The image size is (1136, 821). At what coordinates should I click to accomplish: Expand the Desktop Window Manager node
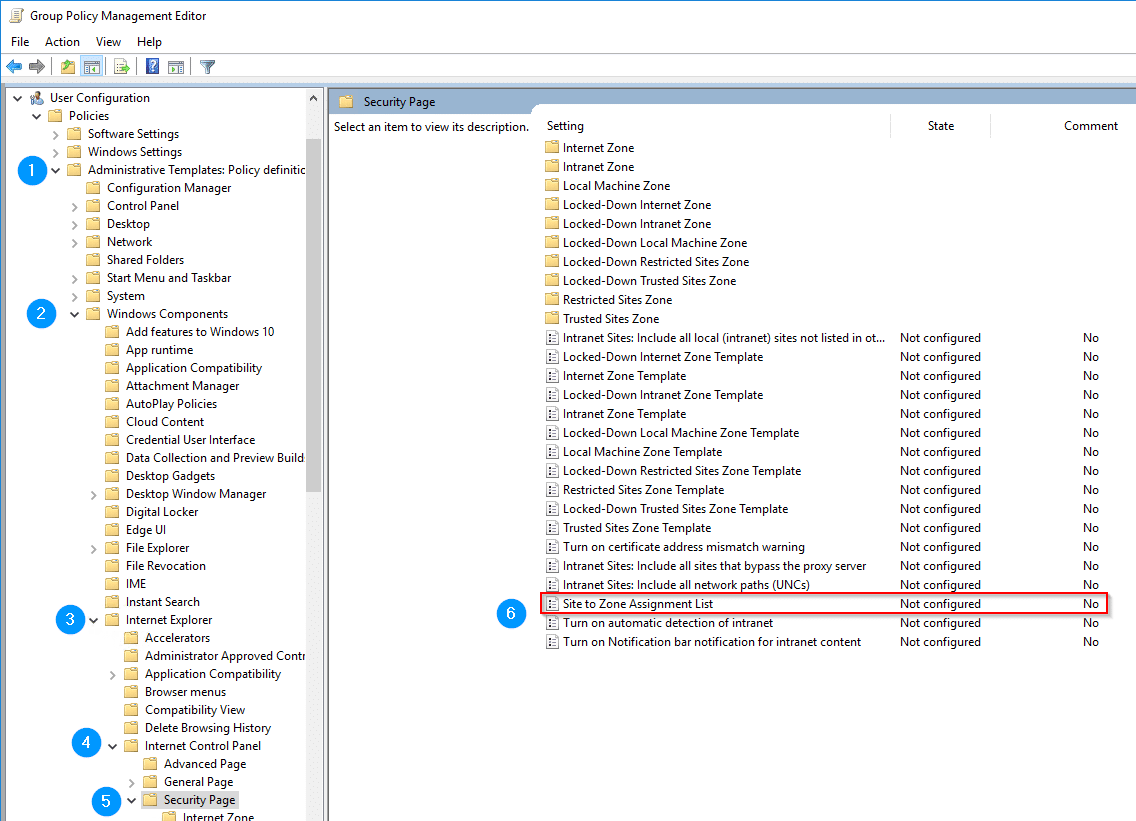tap(93, 494)
